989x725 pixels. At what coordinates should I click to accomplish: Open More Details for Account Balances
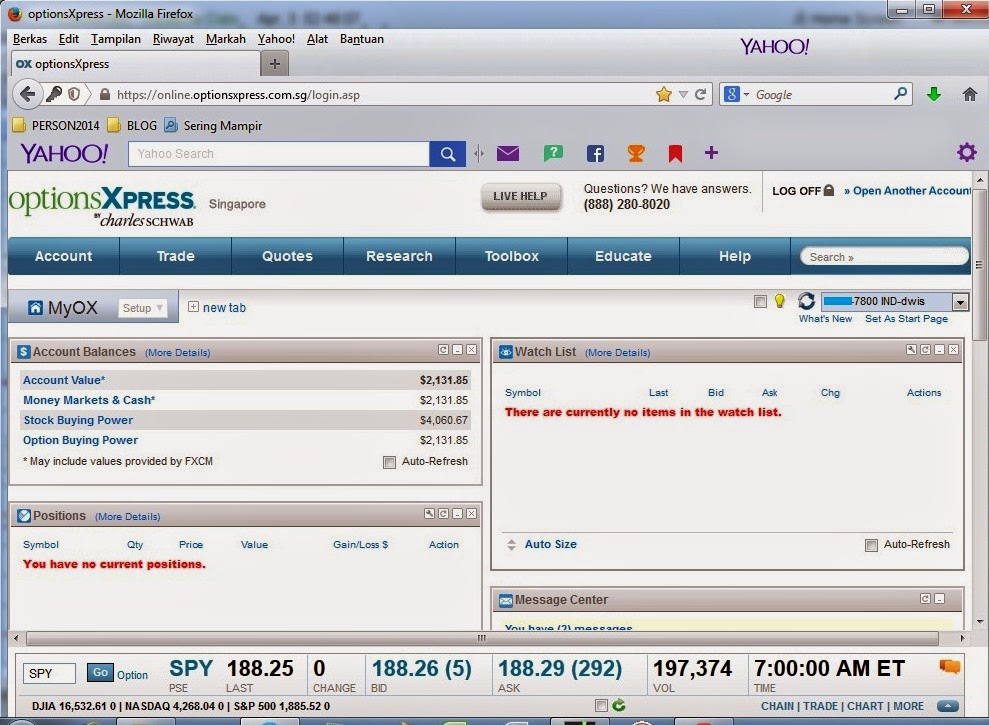178,353
